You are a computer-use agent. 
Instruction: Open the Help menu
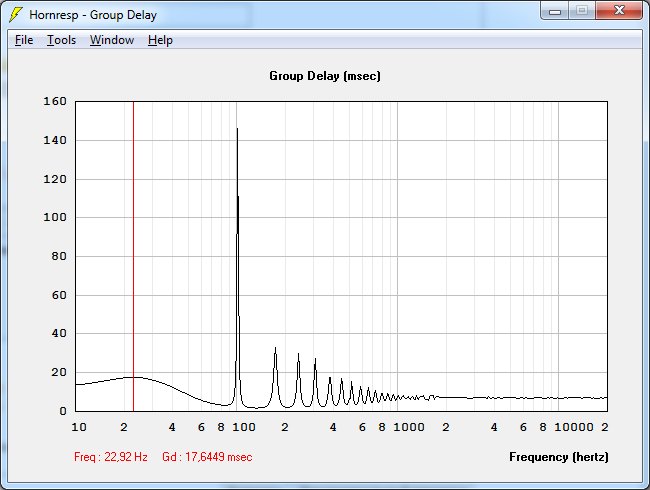(x=160, y=40)
